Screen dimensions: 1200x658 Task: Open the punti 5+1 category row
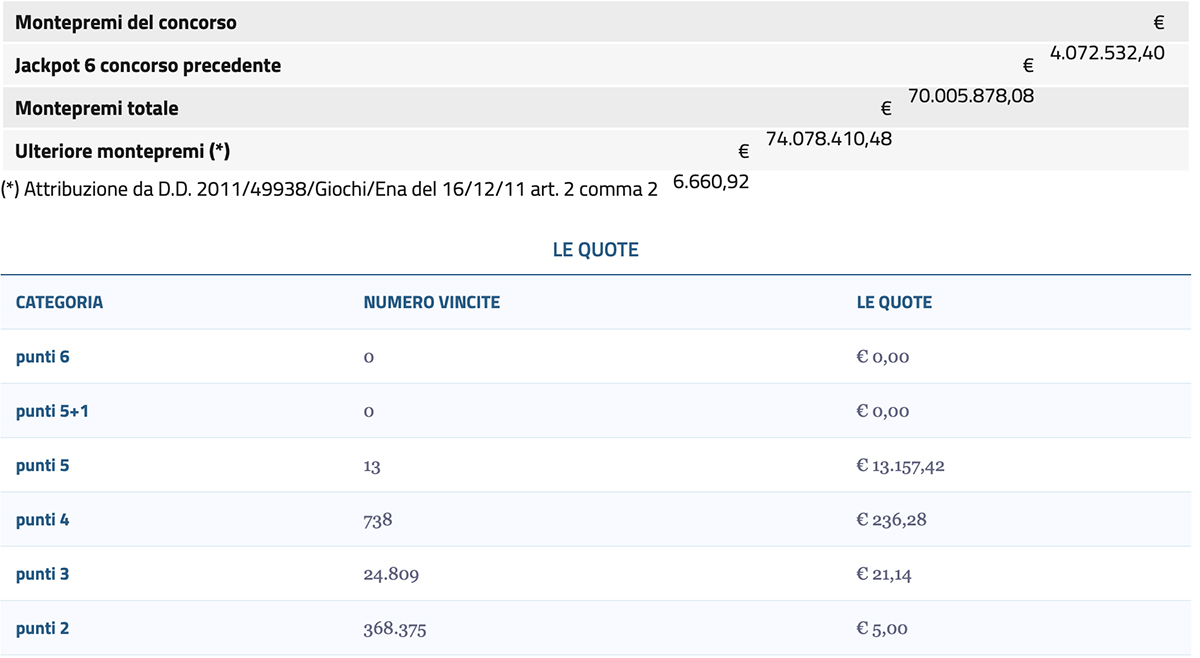pyautogui.click(x=596, y=411)
